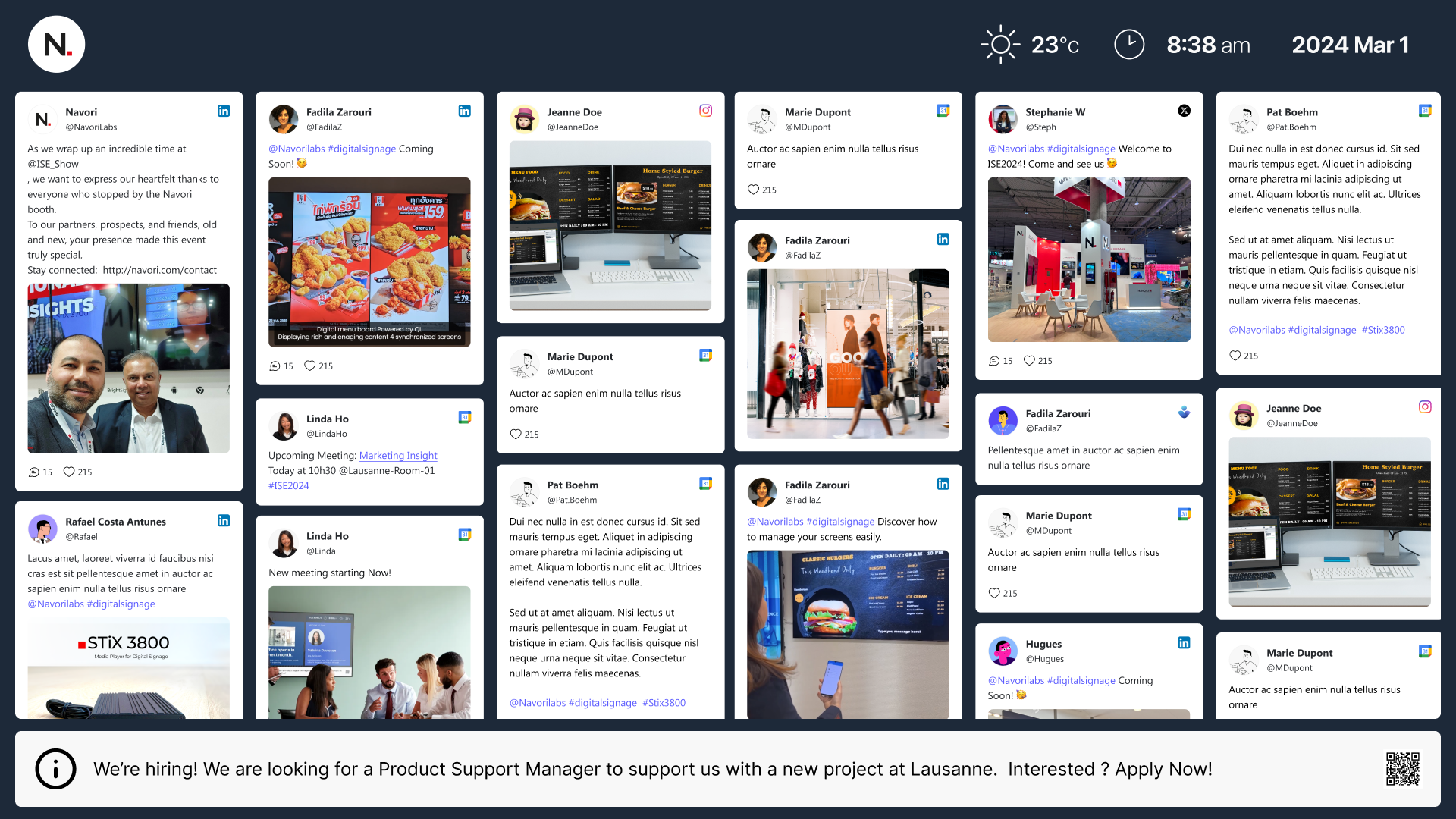Click calendar icon on Linda Ho's New meeting card
Screen dimensions: 1456x819
(x=465, y=535)
